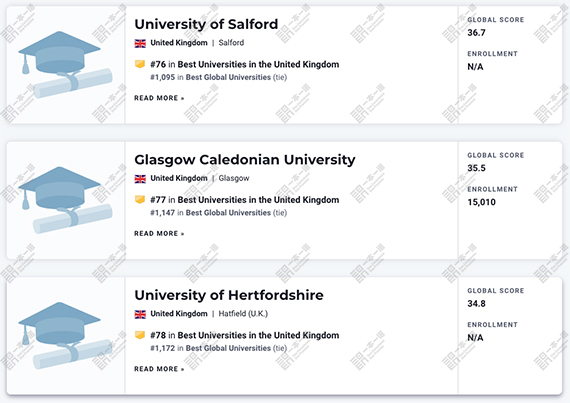
Task: Click the yellow badge icon beside #77 ranking
Action: coord(140,200)
